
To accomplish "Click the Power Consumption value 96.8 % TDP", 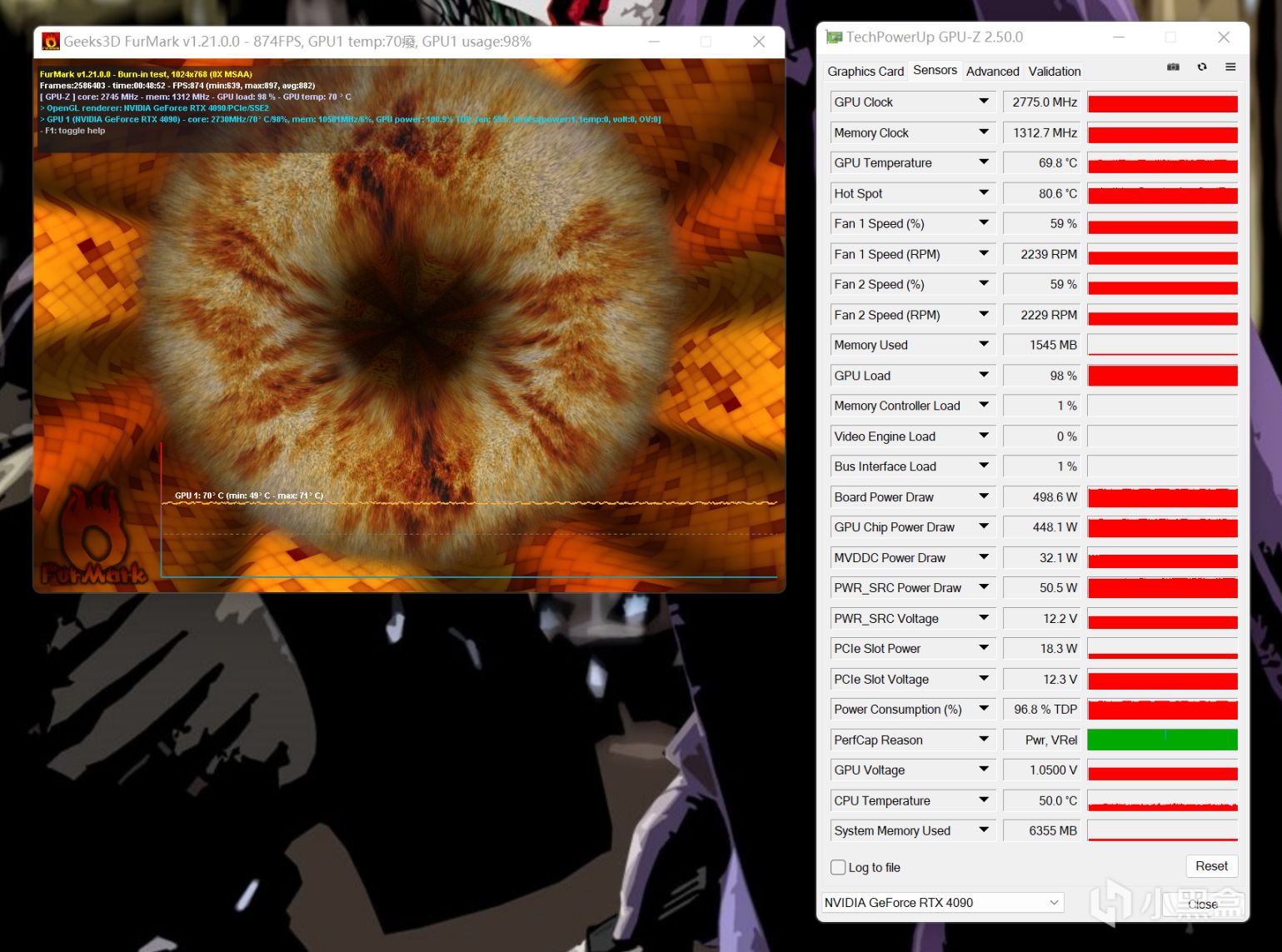I will [x=1042, y=710].
